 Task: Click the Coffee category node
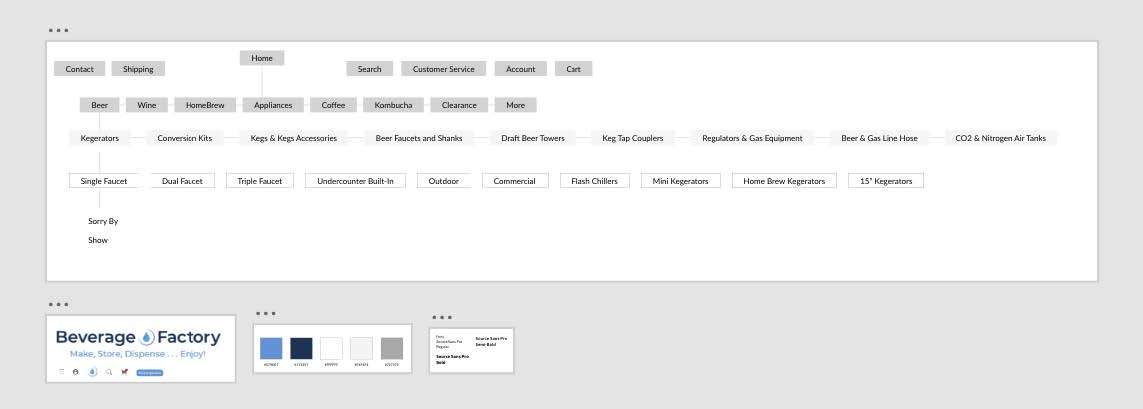(333, 105)
